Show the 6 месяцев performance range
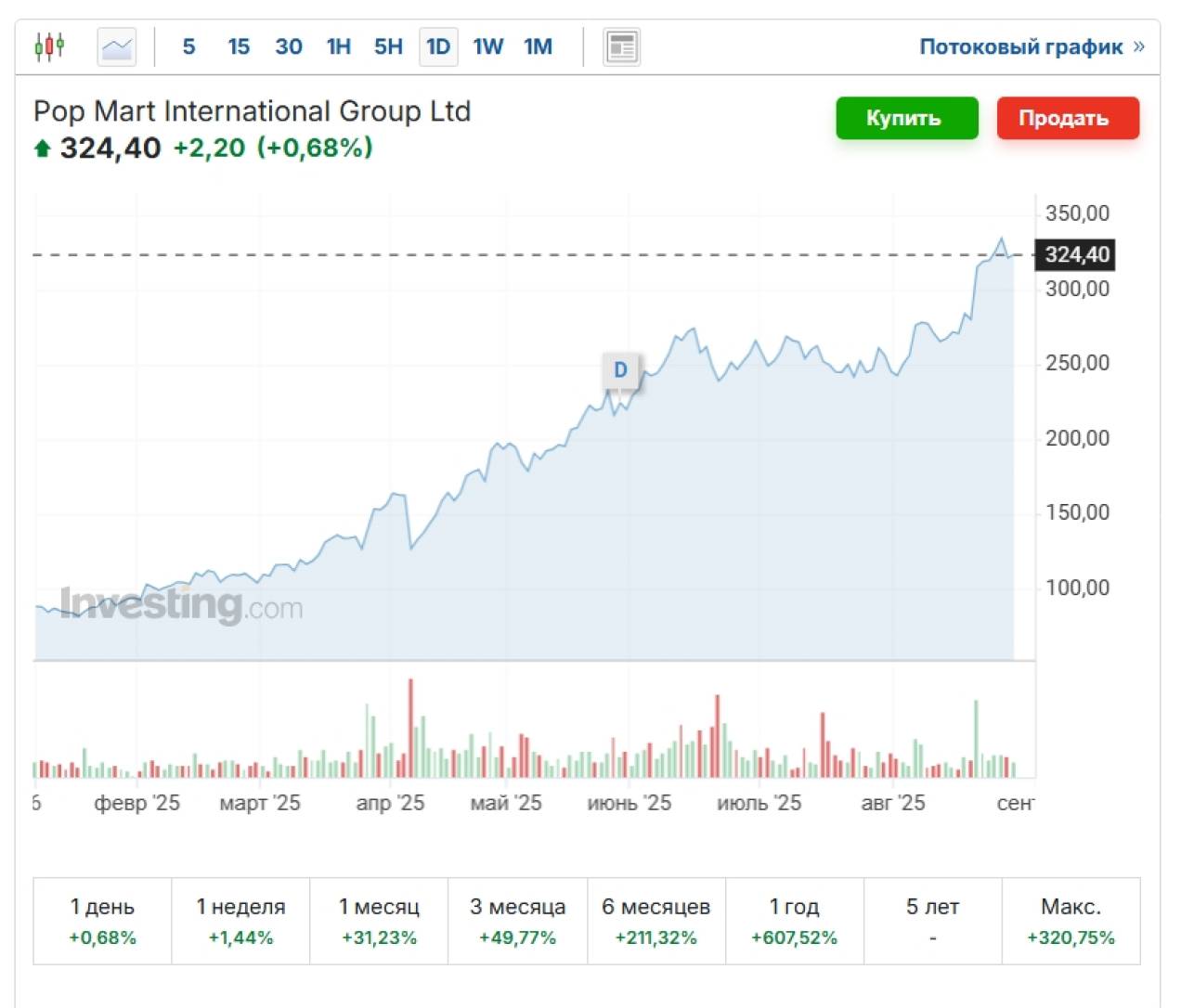The height and width of the screenshot is (1008, 1181). [x=655, y=921]
